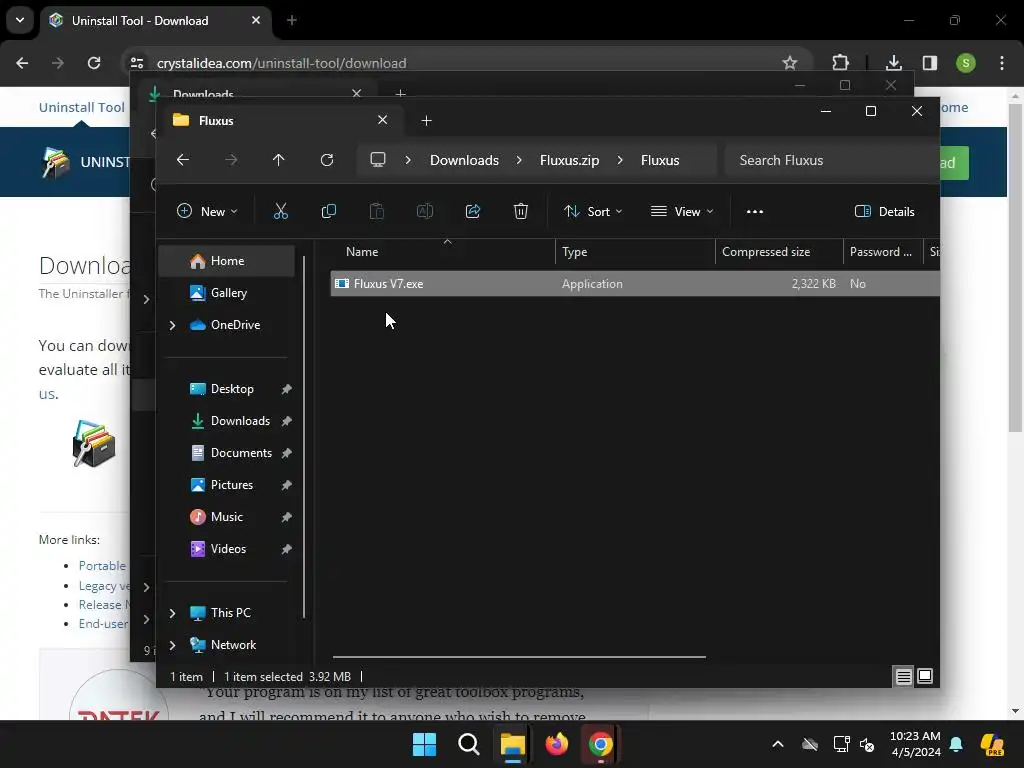Open Chrome profile avatar S
The image size is (1024, 768).
(965, 63)
